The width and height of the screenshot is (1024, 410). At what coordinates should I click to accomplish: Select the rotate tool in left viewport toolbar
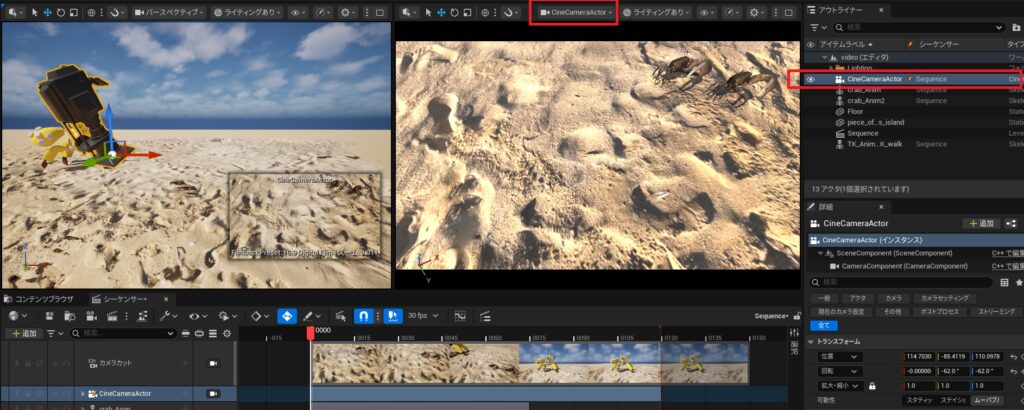60,13
